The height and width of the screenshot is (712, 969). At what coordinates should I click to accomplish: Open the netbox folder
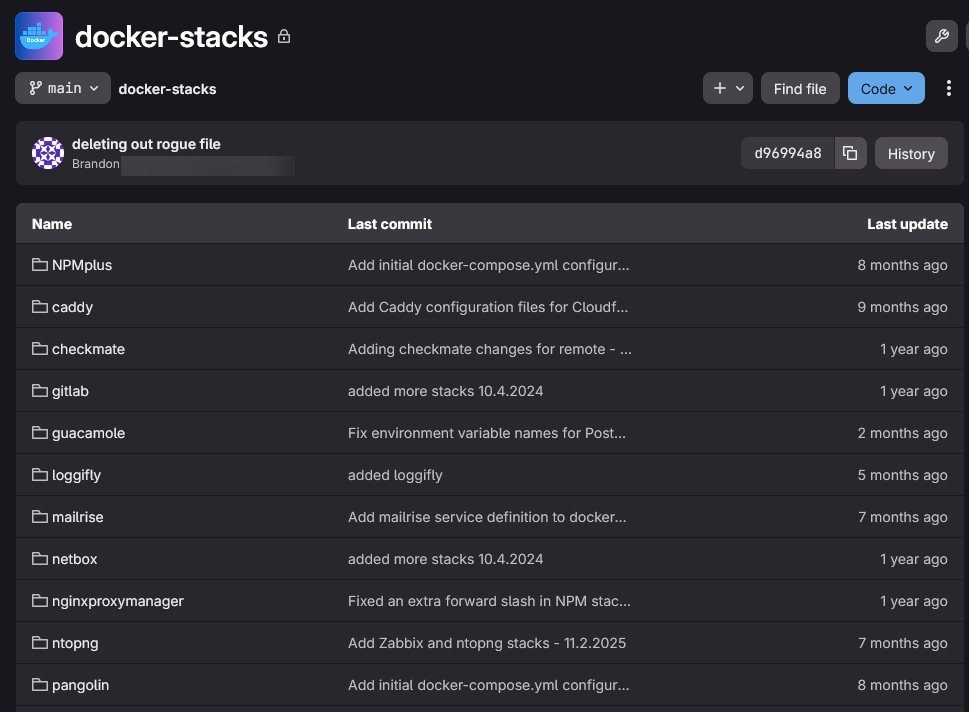75,559
